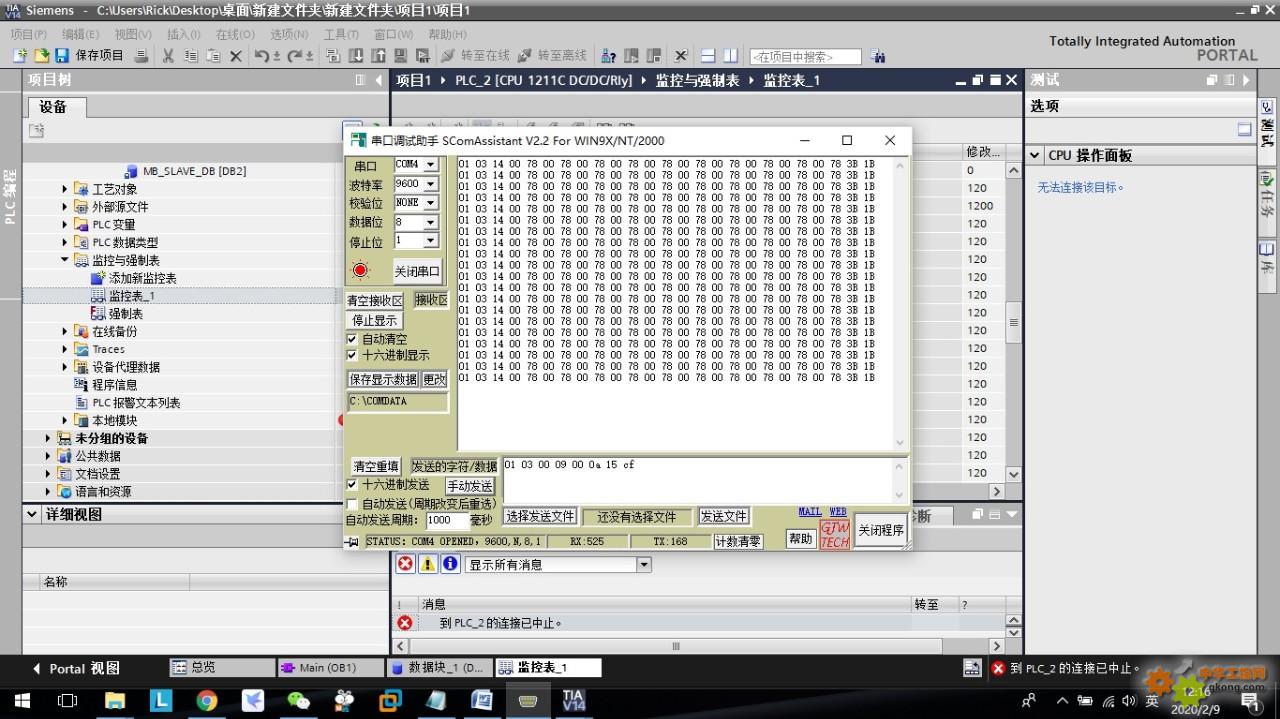Toggle the 自动清空 checkbox
This screenshot has width=1280, height=719.
(352, 340)
